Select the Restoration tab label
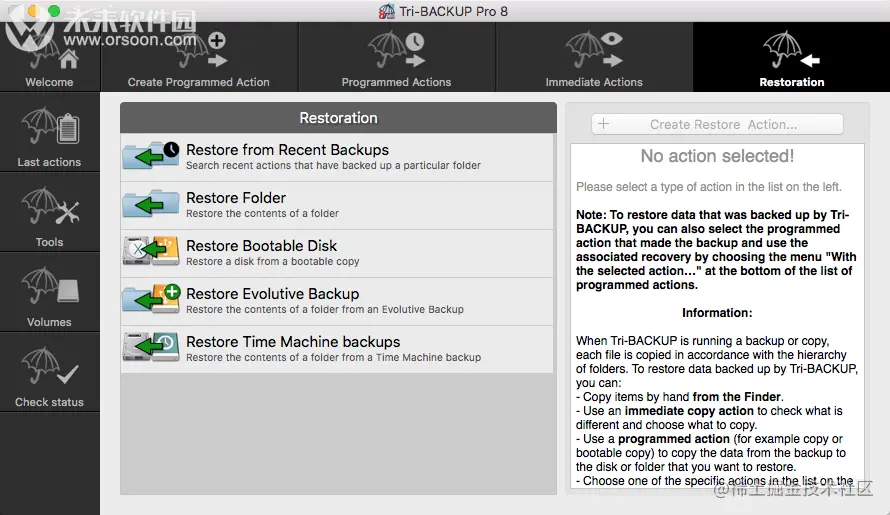890x515 pixels. click(x=792, y=82)
